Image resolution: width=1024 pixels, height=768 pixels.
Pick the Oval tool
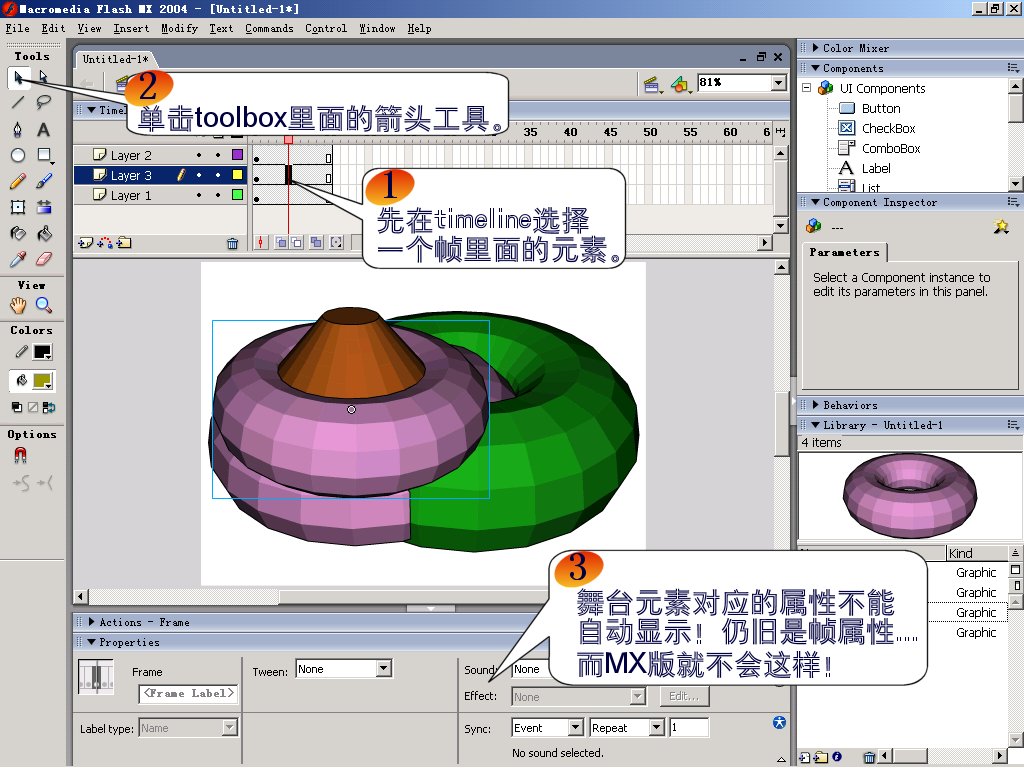coord(18,155)
